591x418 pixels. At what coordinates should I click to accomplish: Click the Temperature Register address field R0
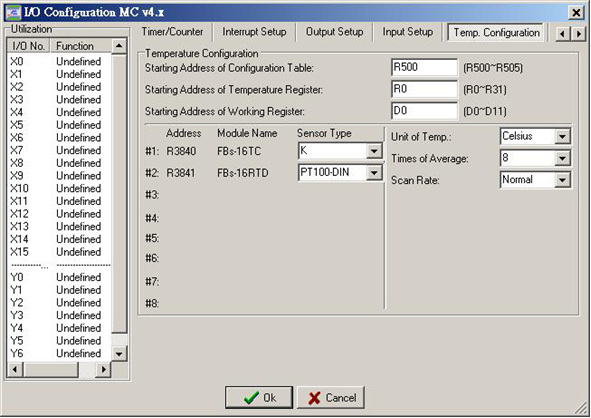[x=424, y=89]
